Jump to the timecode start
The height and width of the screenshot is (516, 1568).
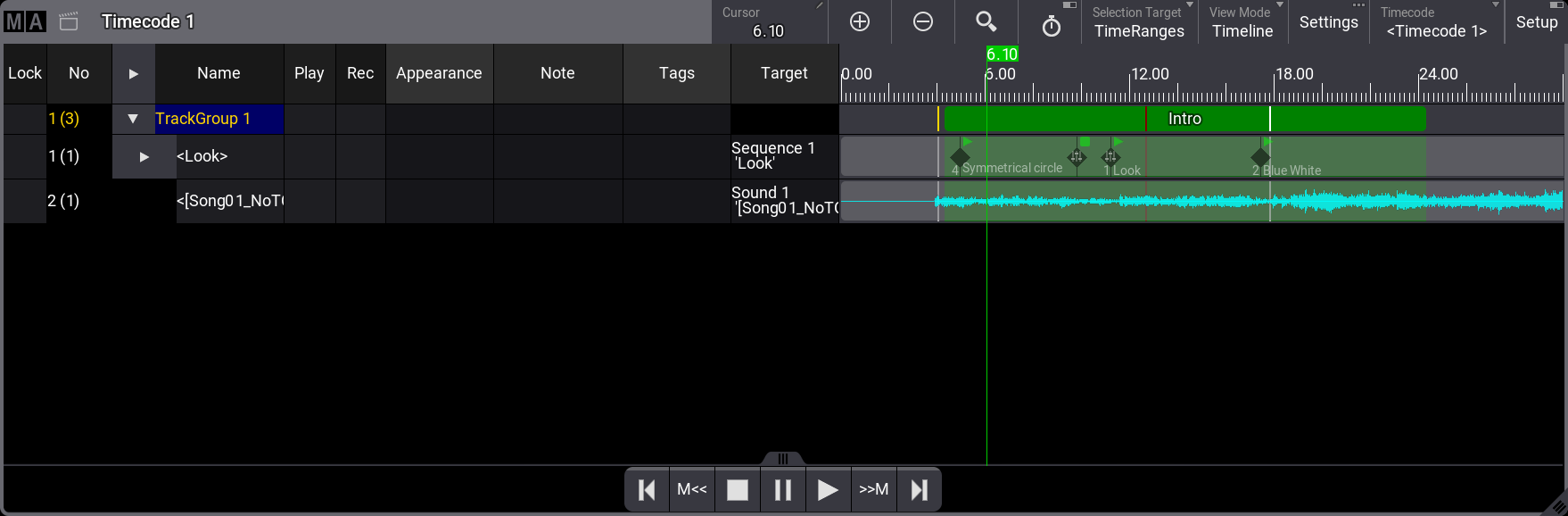[x=647, y=490]
